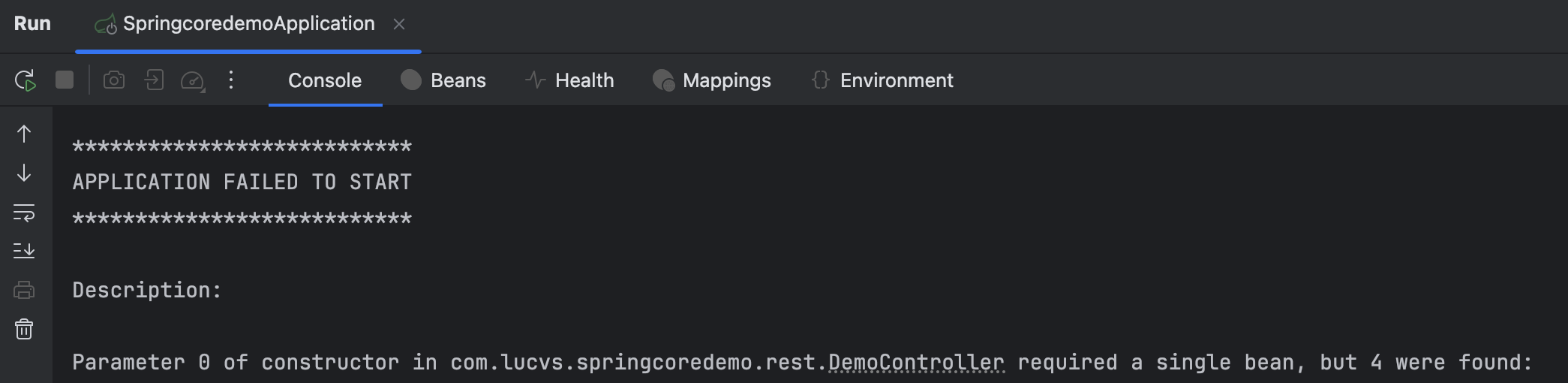The width and height of the screenshot is (1568, 383).
Task: Open the Health tab
Action: tap(569, 80)
